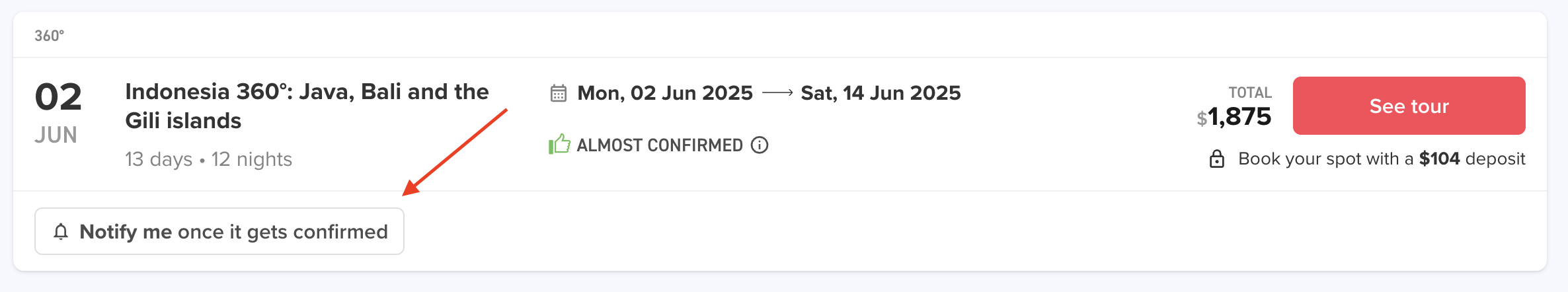Click the long arrow between the dates
Screen dimensions: 1568x292
tap(777, 93)
